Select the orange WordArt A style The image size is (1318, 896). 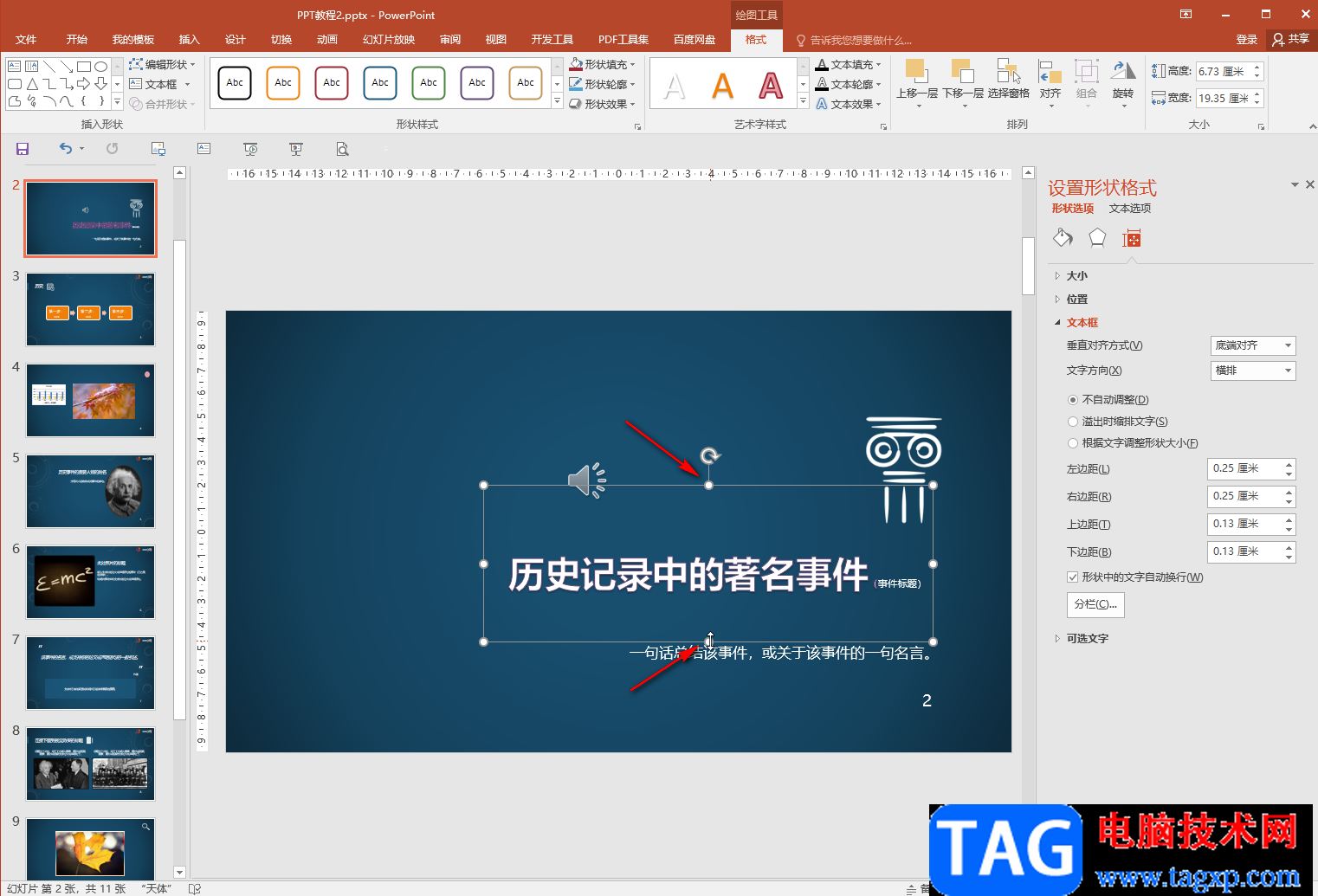(x=722, y=85)
